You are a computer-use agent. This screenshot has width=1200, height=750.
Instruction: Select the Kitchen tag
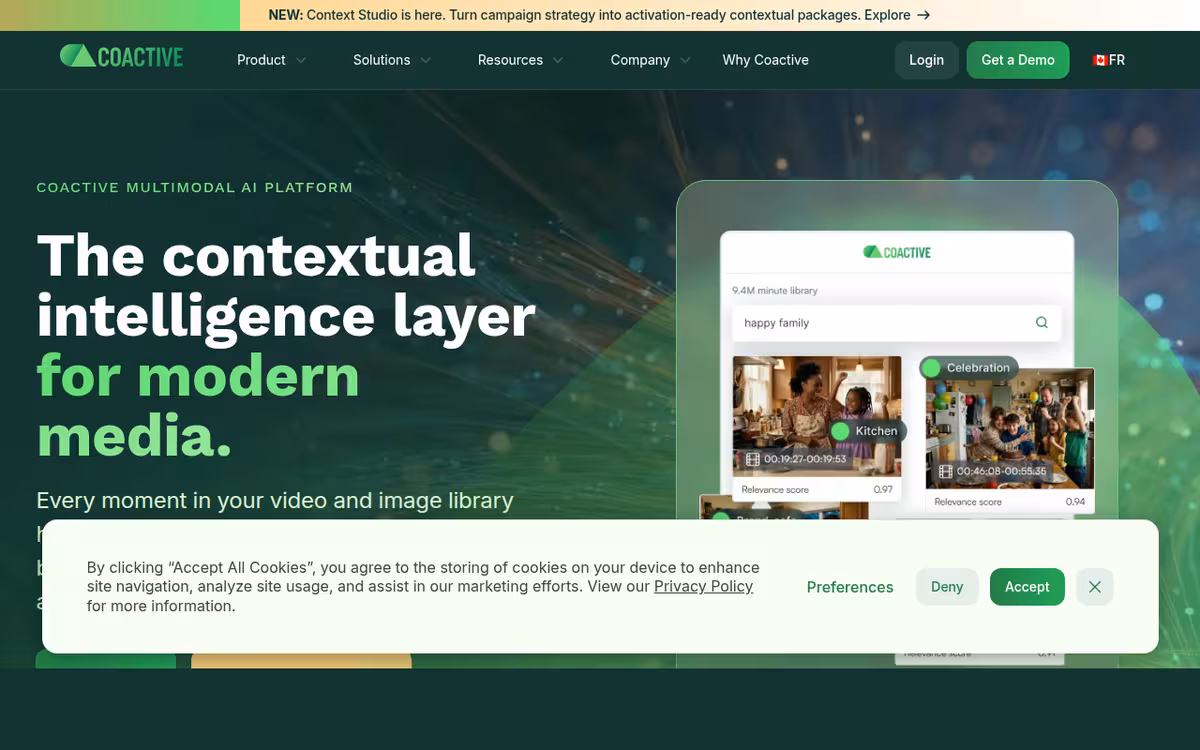pos(867,431)
